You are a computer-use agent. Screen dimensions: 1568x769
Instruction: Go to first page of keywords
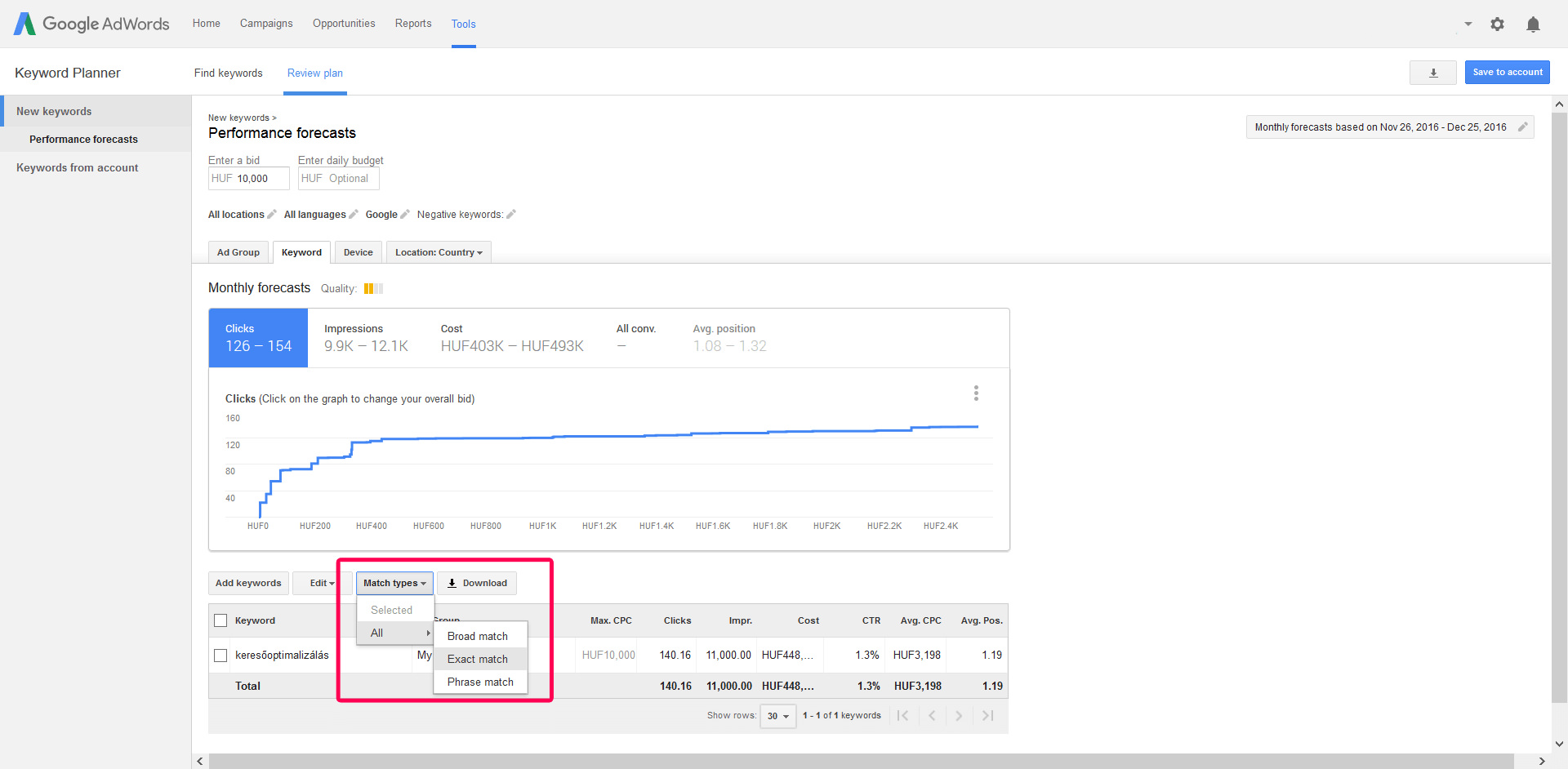[902, 716]
